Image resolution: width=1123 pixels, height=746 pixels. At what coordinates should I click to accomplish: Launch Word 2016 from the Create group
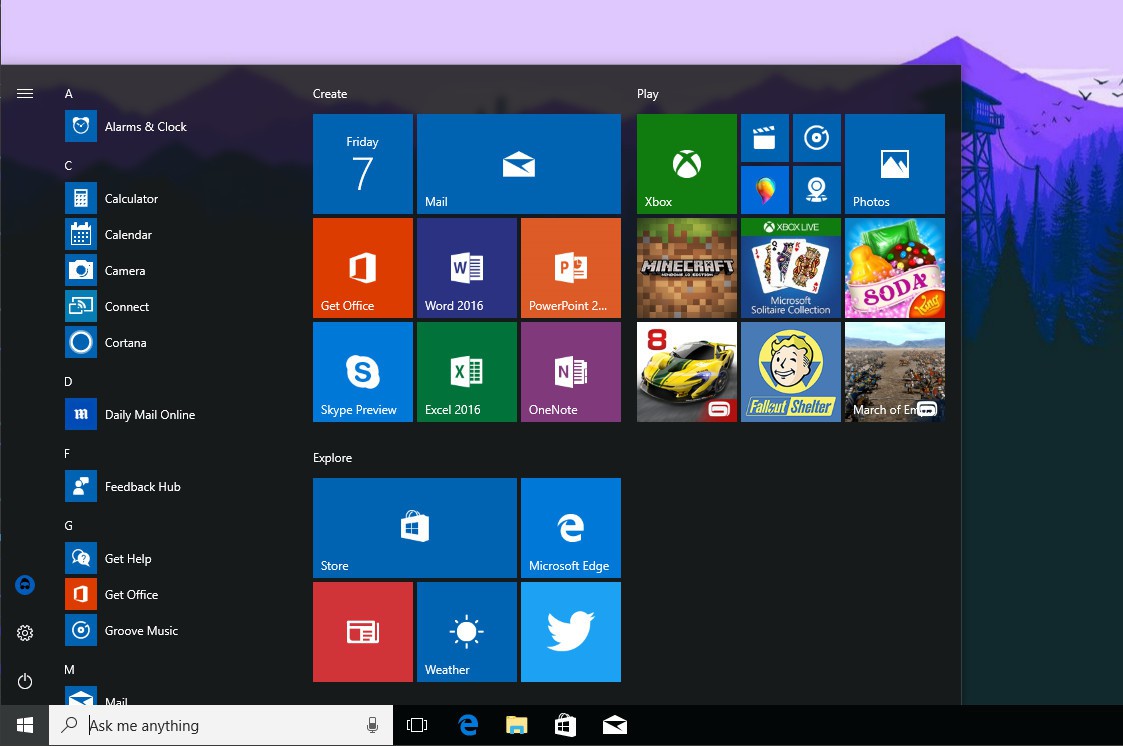click(466, 268)
